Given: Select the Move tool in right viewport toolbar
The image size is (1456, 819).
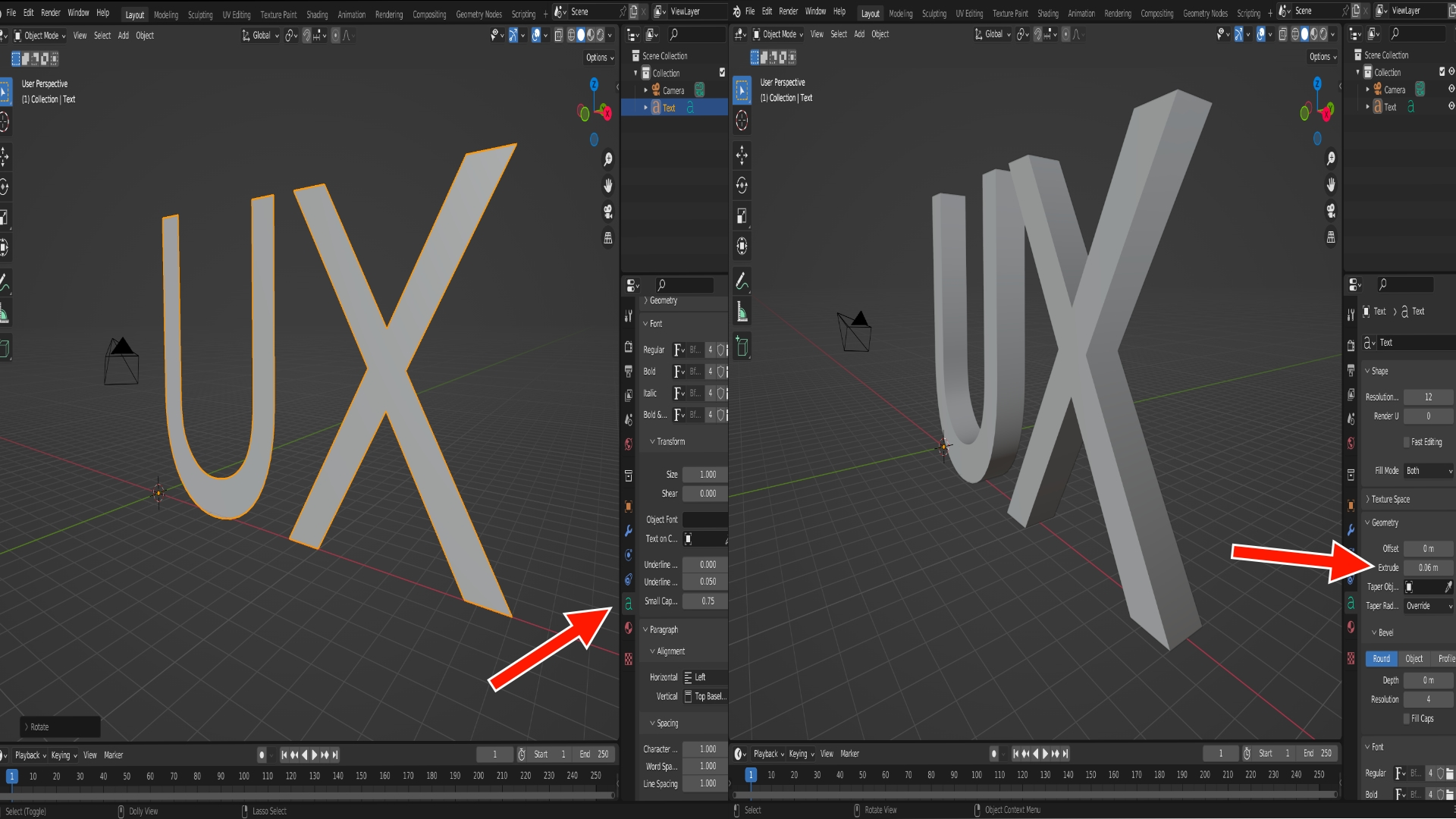Looking at the screenshot, I should coord(742,155).
